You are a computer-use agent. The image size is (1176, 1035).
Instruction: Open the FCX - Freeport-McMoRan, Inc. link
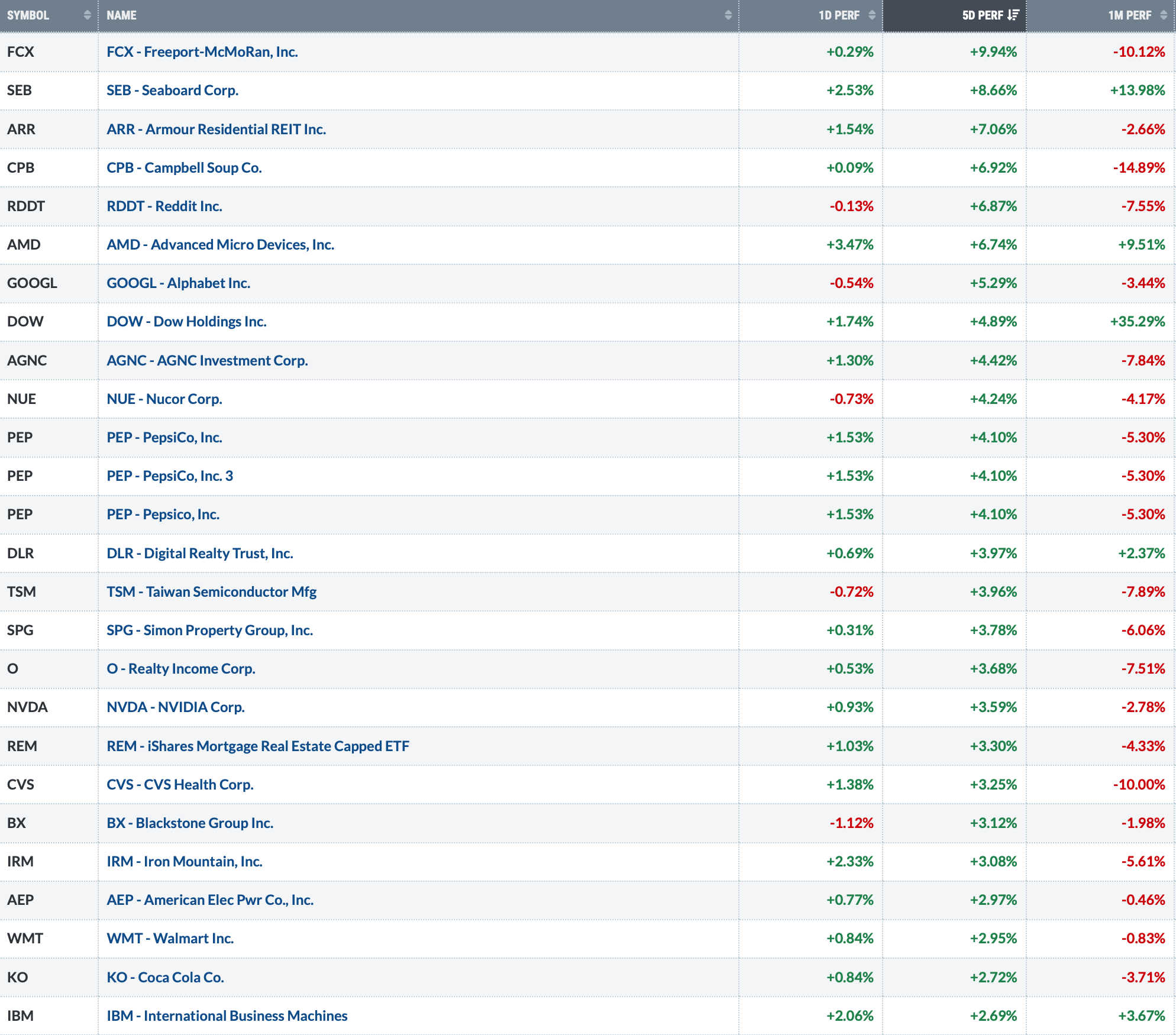(x=202, y=52)
